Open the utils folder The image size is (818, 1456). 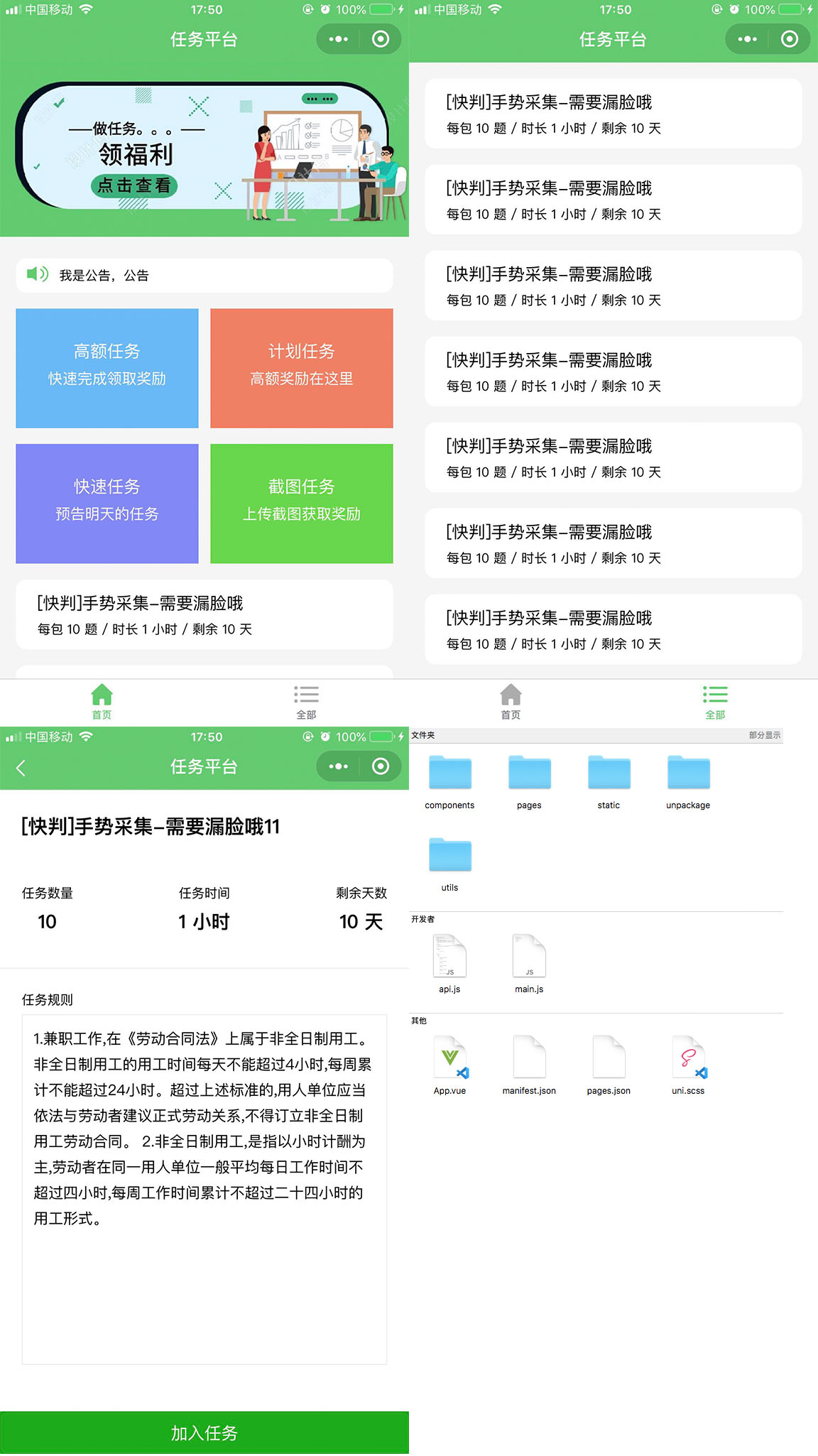(x=449, y=857)
